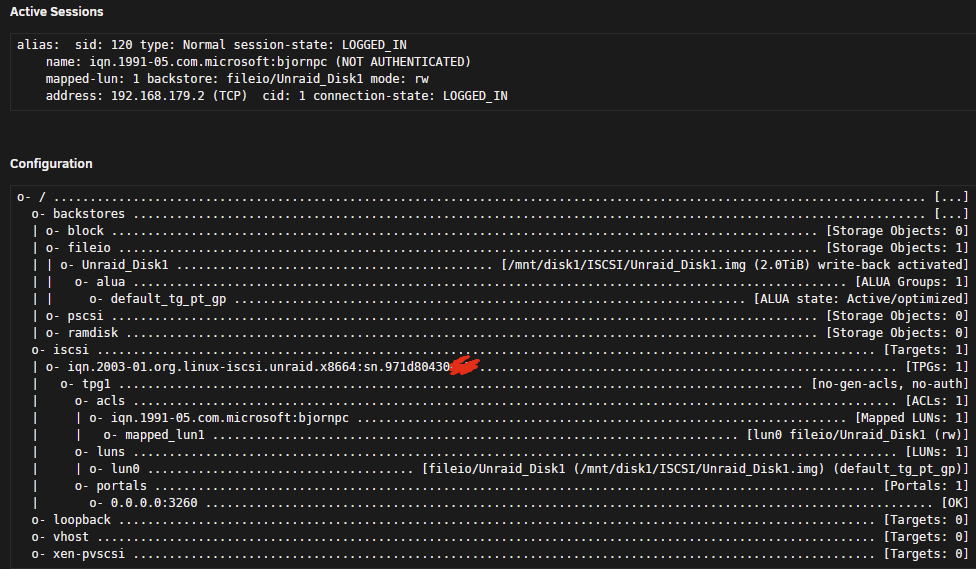
Task: Select the pscsi backstore entry
Action: click(86, 316)
